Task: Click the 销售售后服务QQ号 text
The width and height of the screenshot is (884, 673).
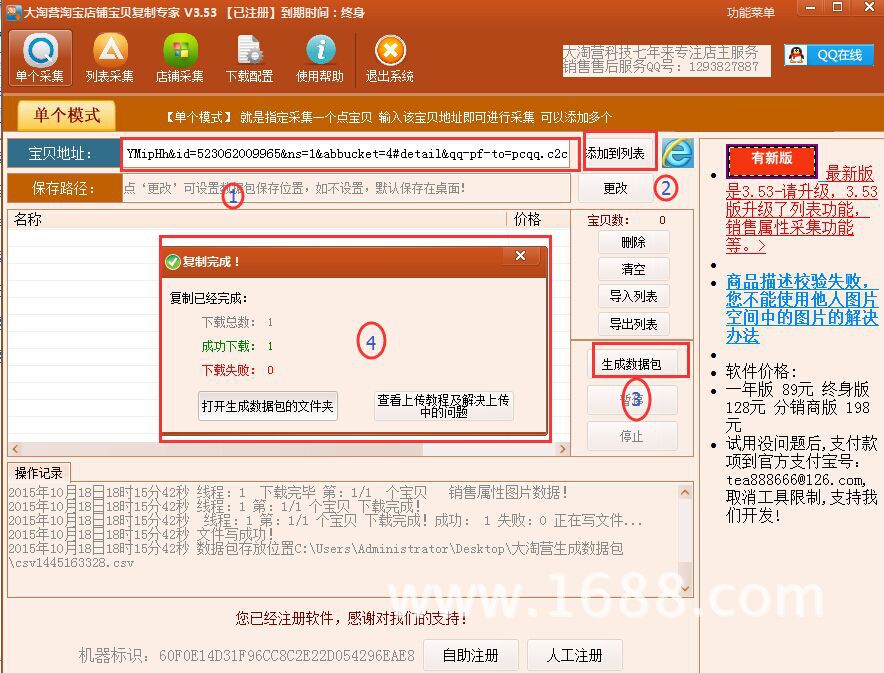Action: coord(661,67)
